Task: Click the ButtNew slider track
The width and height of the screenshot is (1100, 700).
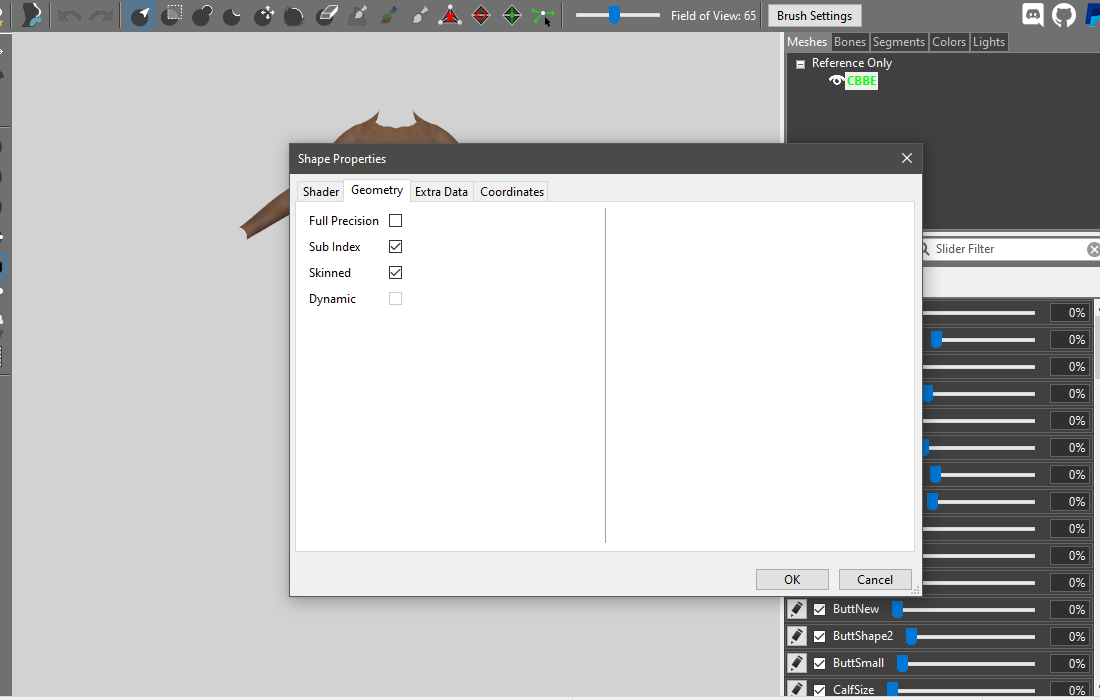Action: pos(963,610)
